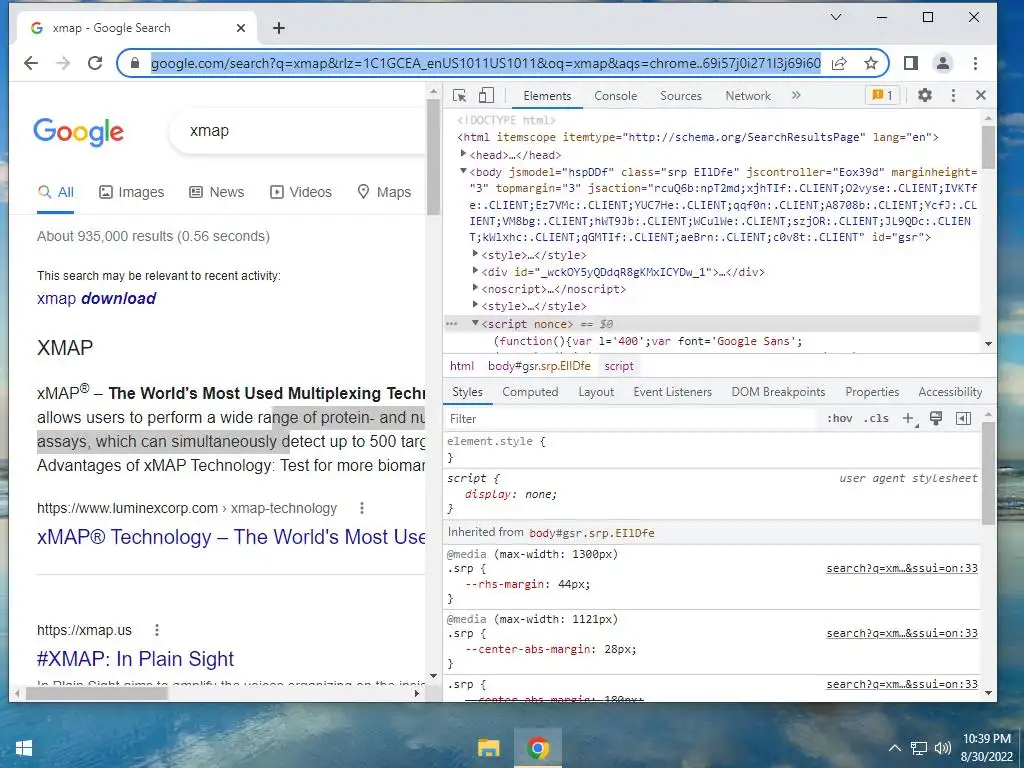Click the browser forward arrow
Image resolution: width=1024 pixels, height=768 pixels.
pos(63,63)
